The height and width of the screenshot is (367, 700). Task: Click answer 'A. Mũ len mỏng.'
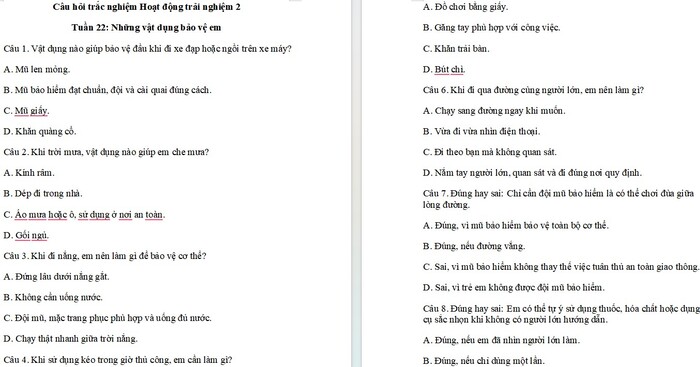coord(37,69)
